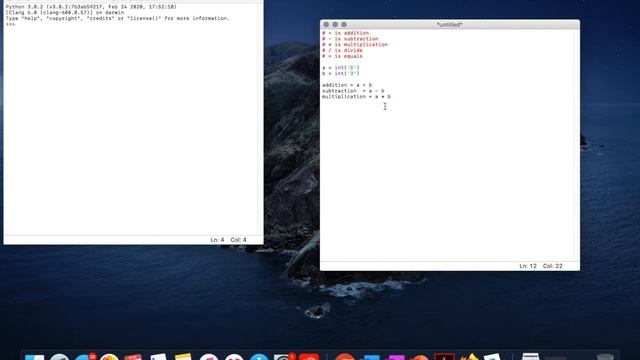
Task: Click the 'addition = a + b' line
Action: pyautogui.click(x=347, y=85)
